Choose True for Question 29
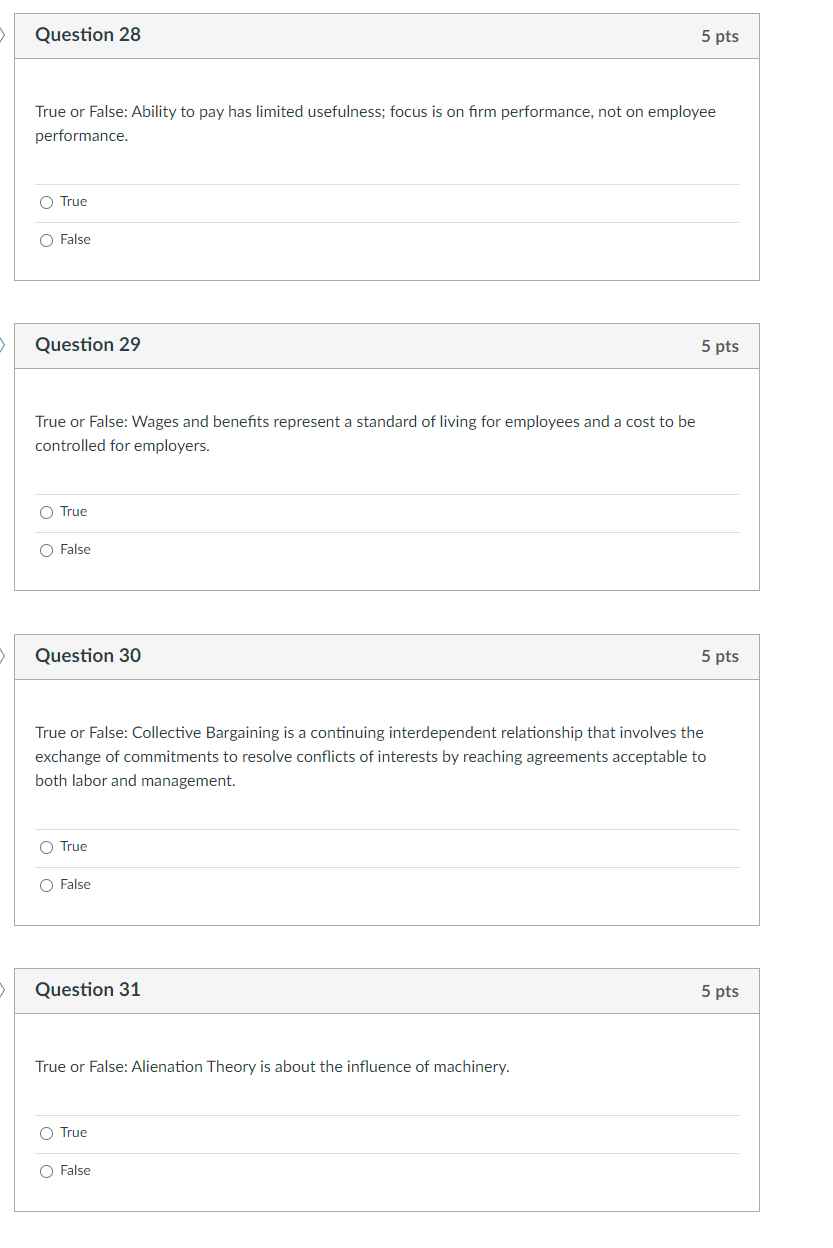The width and height of the screenshot is (833, 1248). click(x=46, y=512)
